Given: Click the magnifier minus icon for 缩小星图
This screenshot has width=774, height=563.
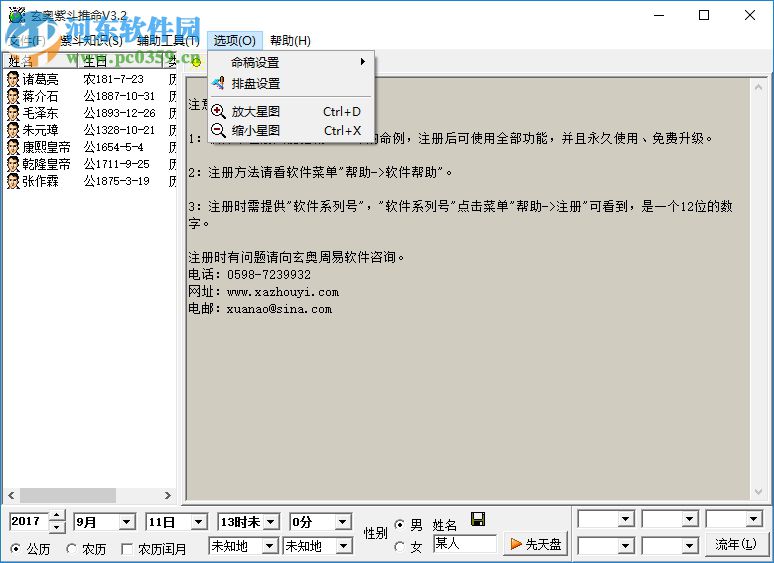Looking at the screenshot, I should [218, 130].
